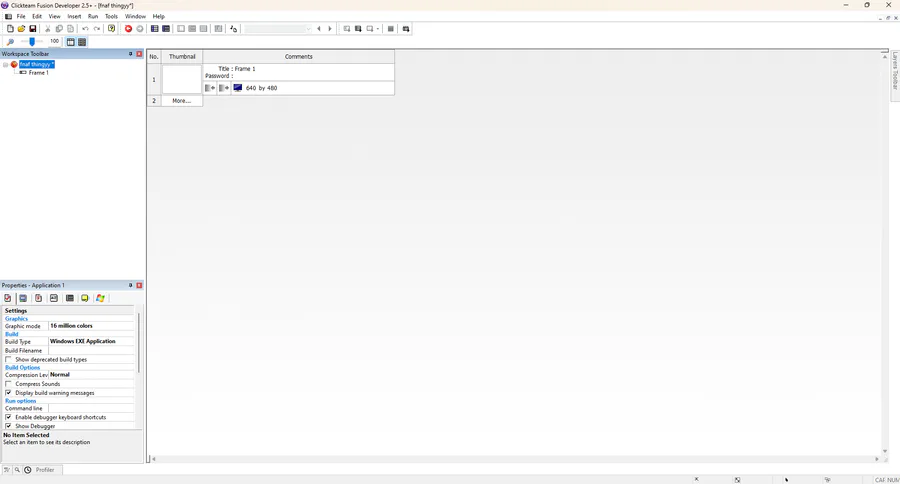Go to the next frame with right arrow
This screenshot has height=484, width=900.
click(x=330, y=29)
